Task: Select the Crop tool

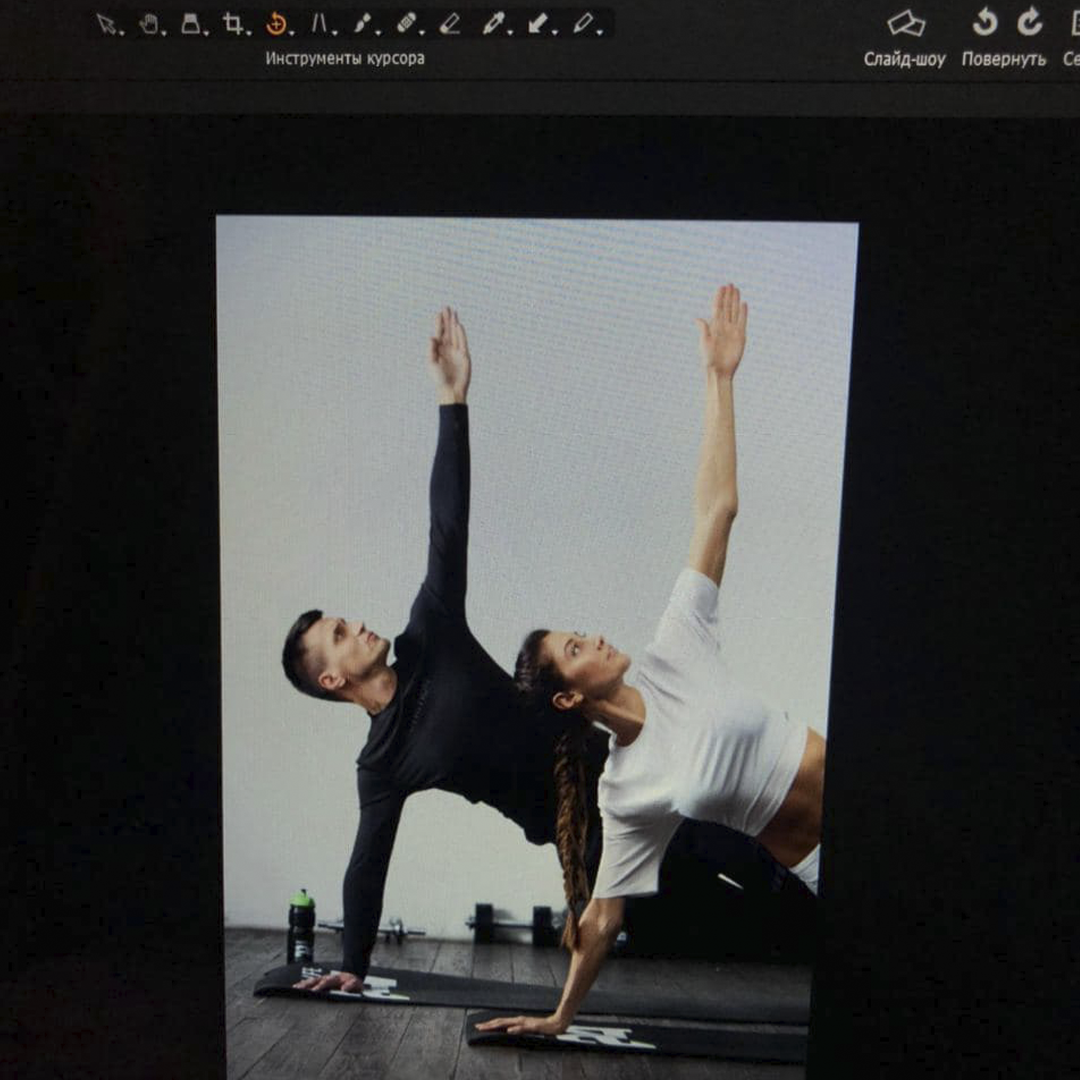Action: pos(233,24)
